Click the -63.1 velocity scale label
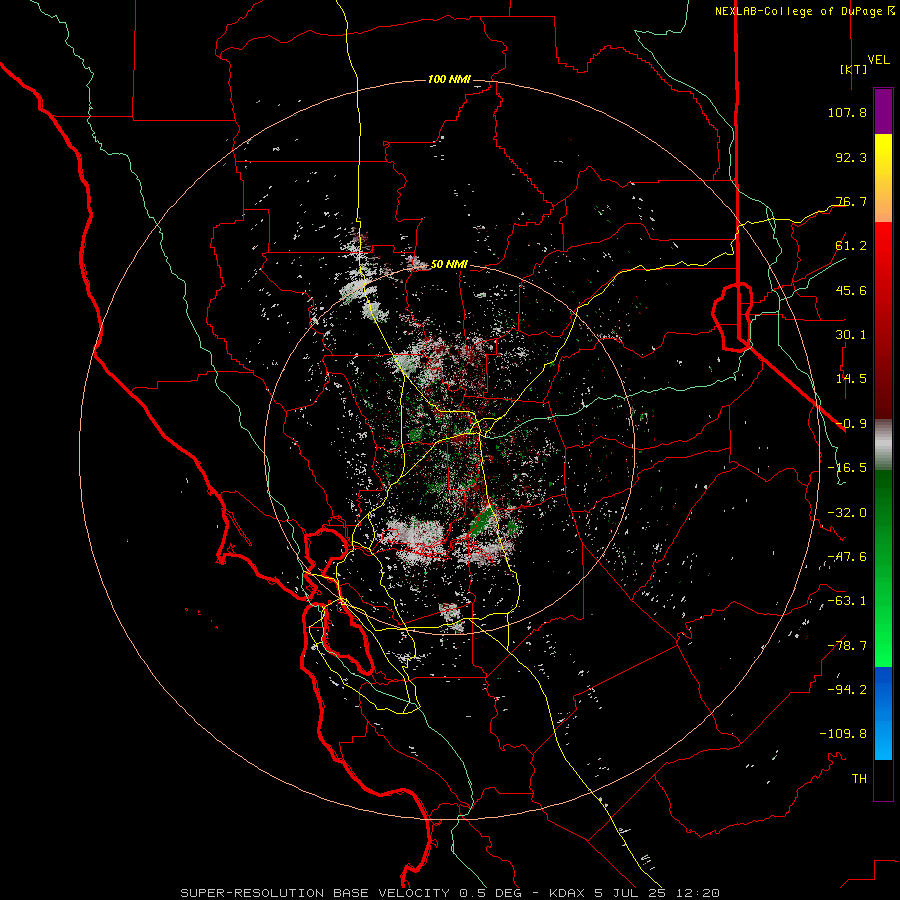 click(847, 601)
